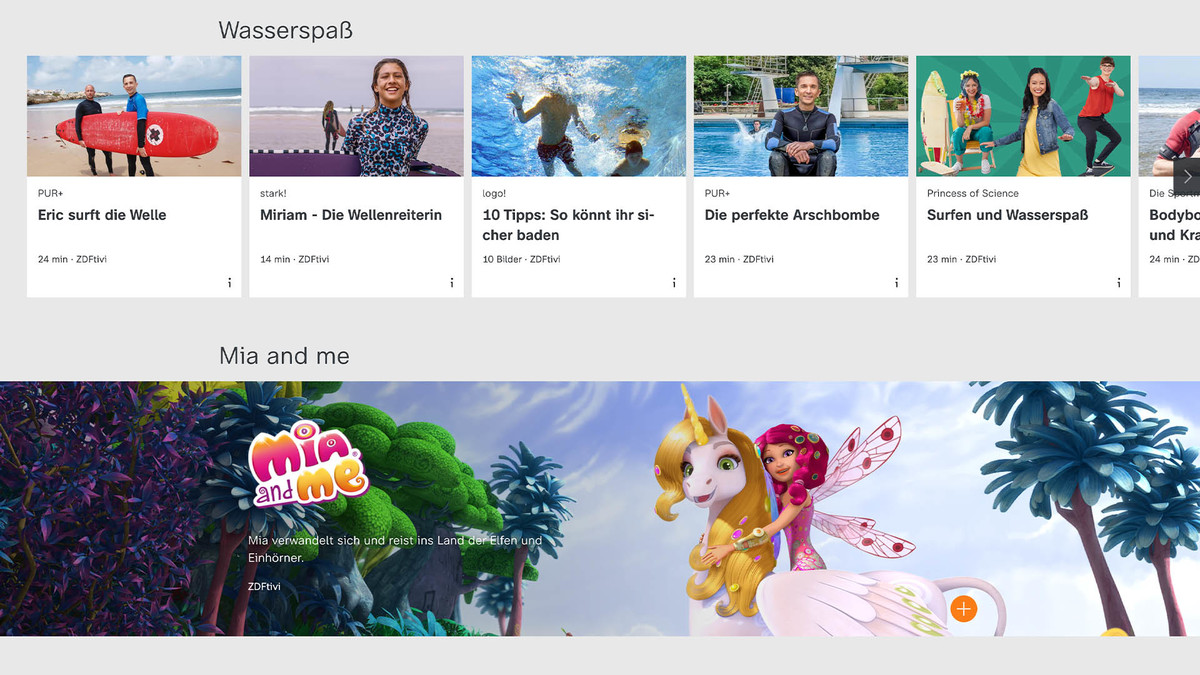Open the underwater swimming thumbnail
This screenshot has width=1200, height=675.
(x=578, y=116)
